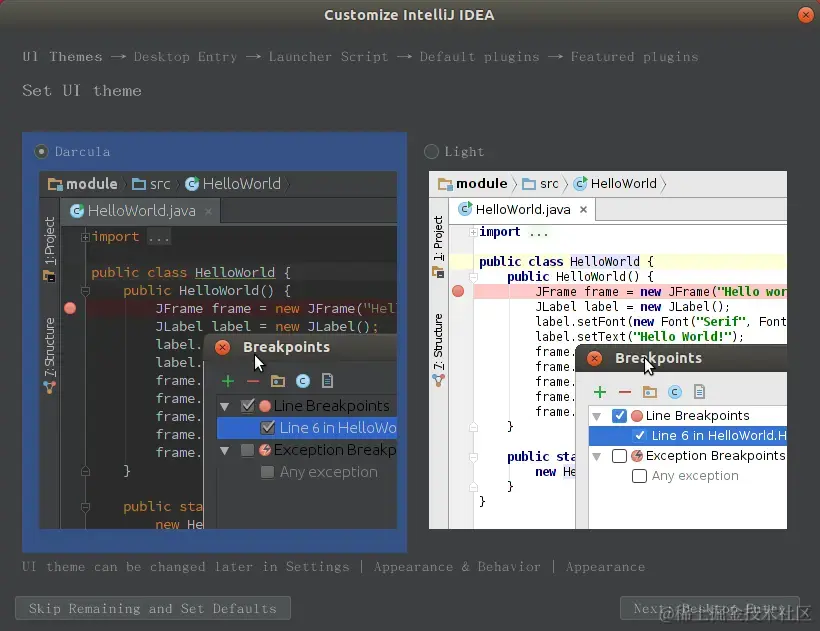Close Breakpoints popup in Darcula preview
The height and width of the screenshot is (631, 820).
[222, 348]
